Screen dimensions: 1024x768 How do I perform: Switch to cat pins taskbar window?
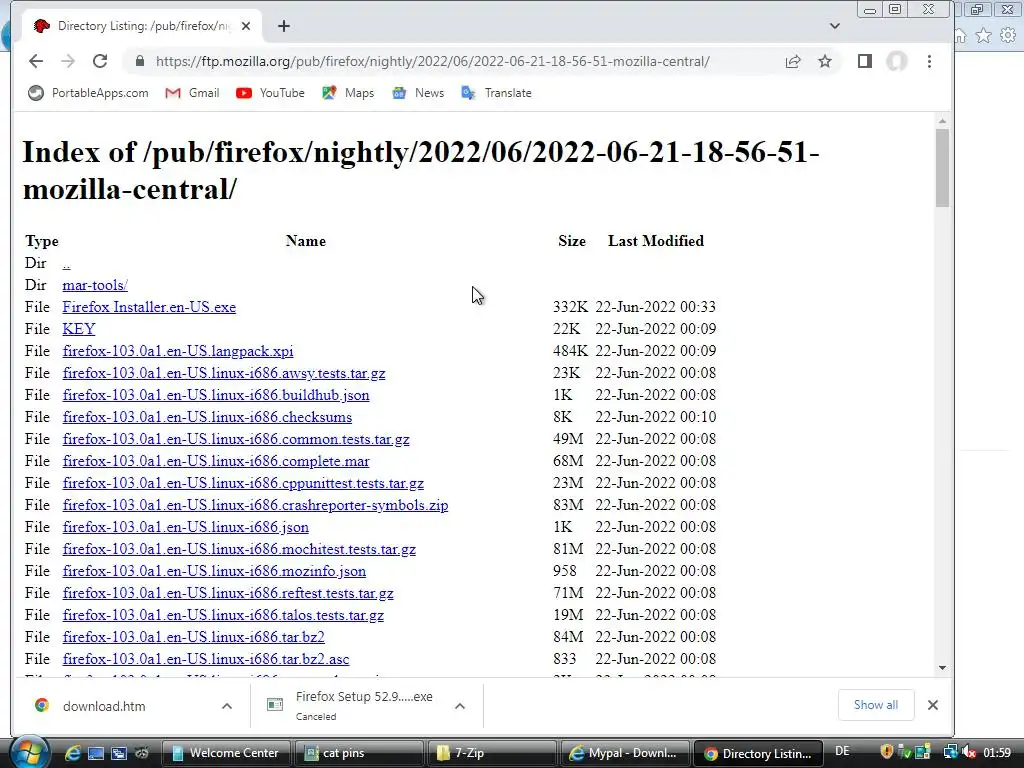click(359, 753)
